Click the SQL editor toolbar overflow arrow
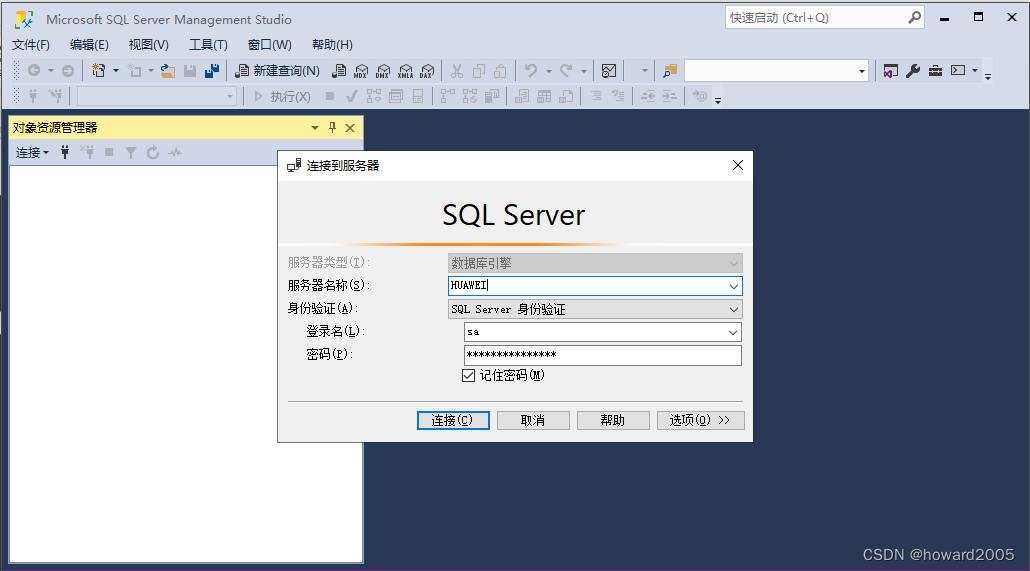 tap(718, 101)
